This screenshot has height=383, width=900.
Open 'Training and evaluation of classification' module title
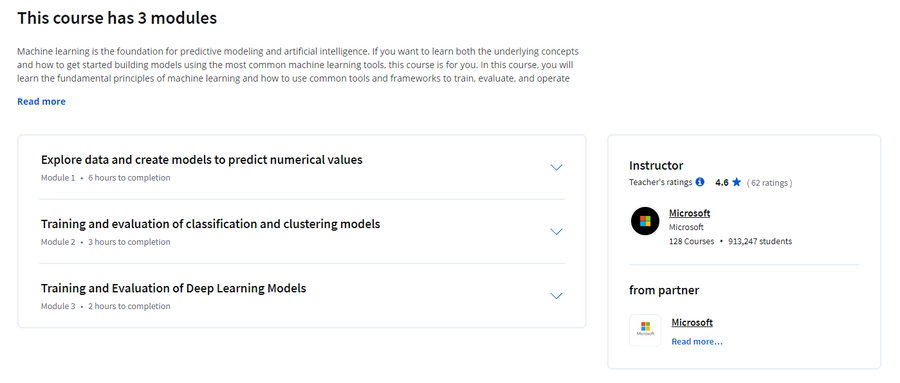[x=210, y=224]
